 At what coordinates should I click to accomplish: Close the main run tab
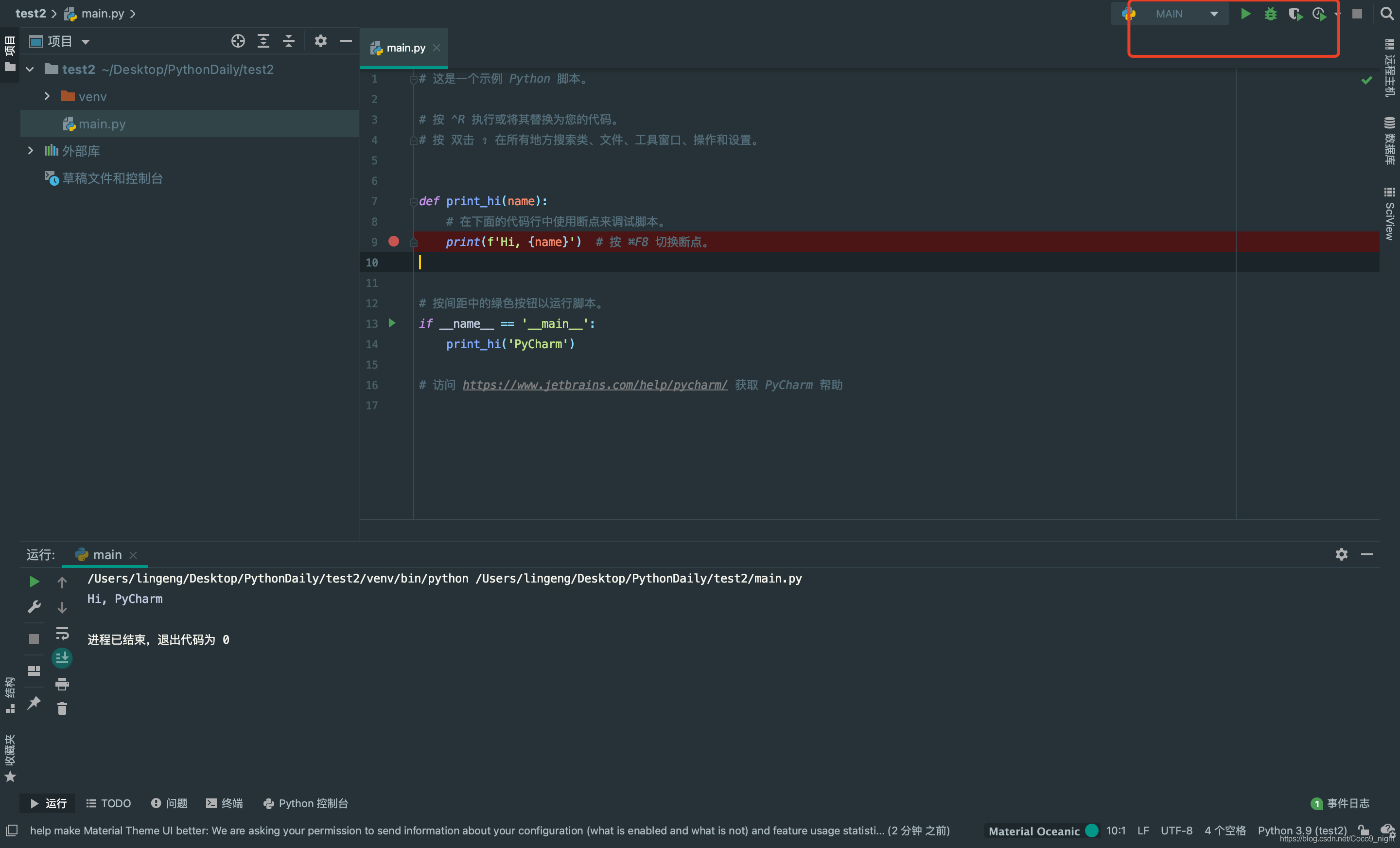133,555
